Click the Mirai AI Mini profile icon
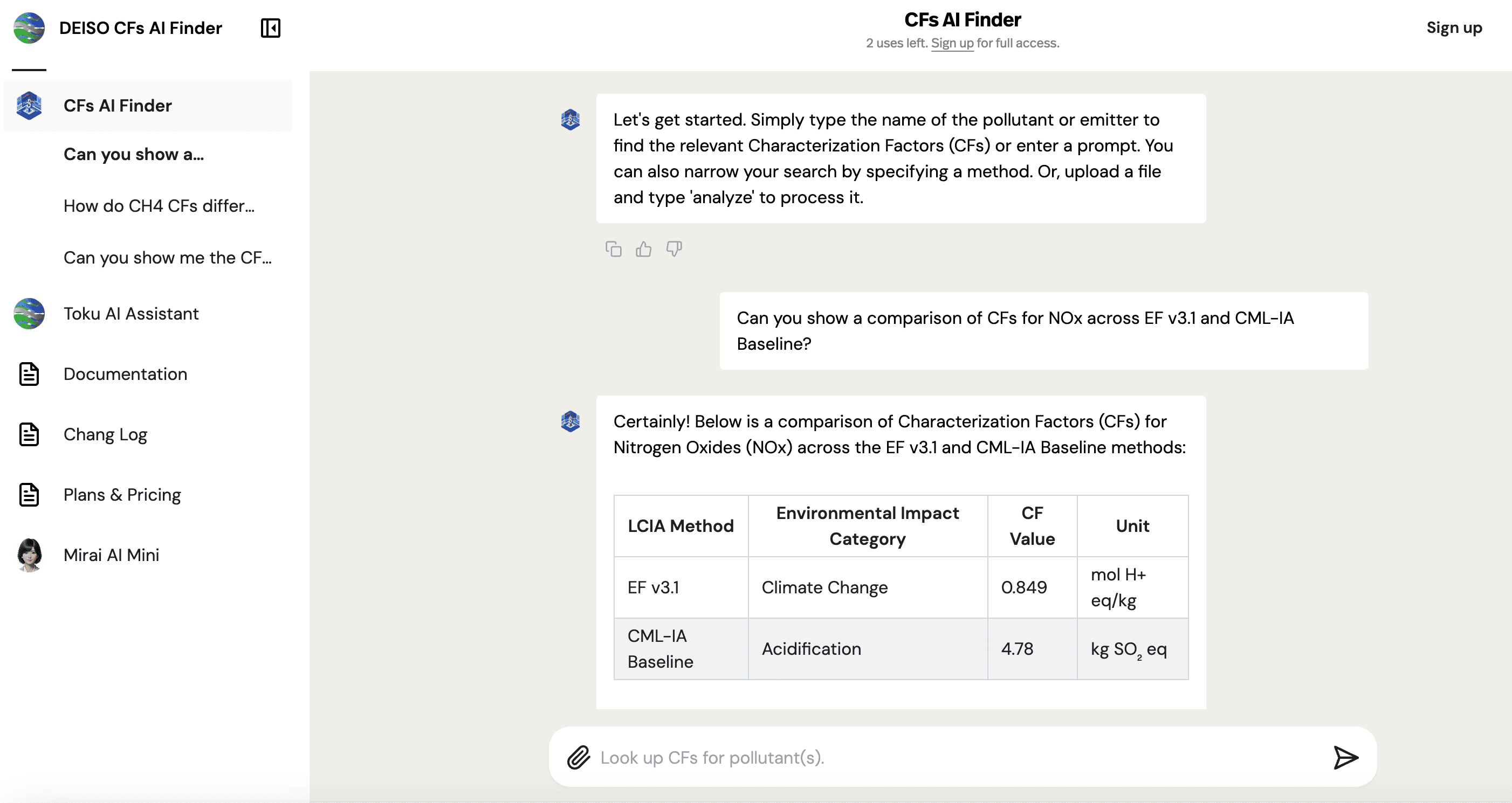1512x803 pixels. pyautogui.click(x=30, y=553)
